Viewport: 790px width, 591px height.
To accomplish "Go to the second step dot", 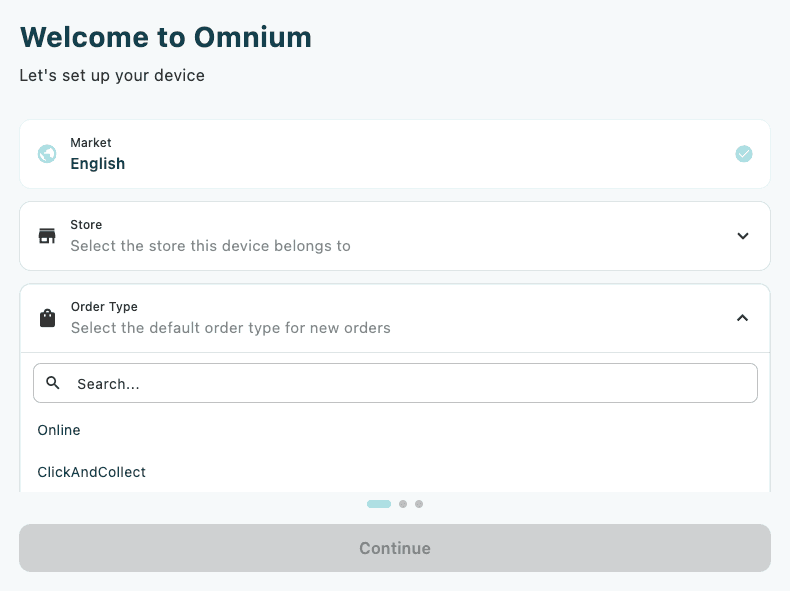I will (x=403, y=504).
